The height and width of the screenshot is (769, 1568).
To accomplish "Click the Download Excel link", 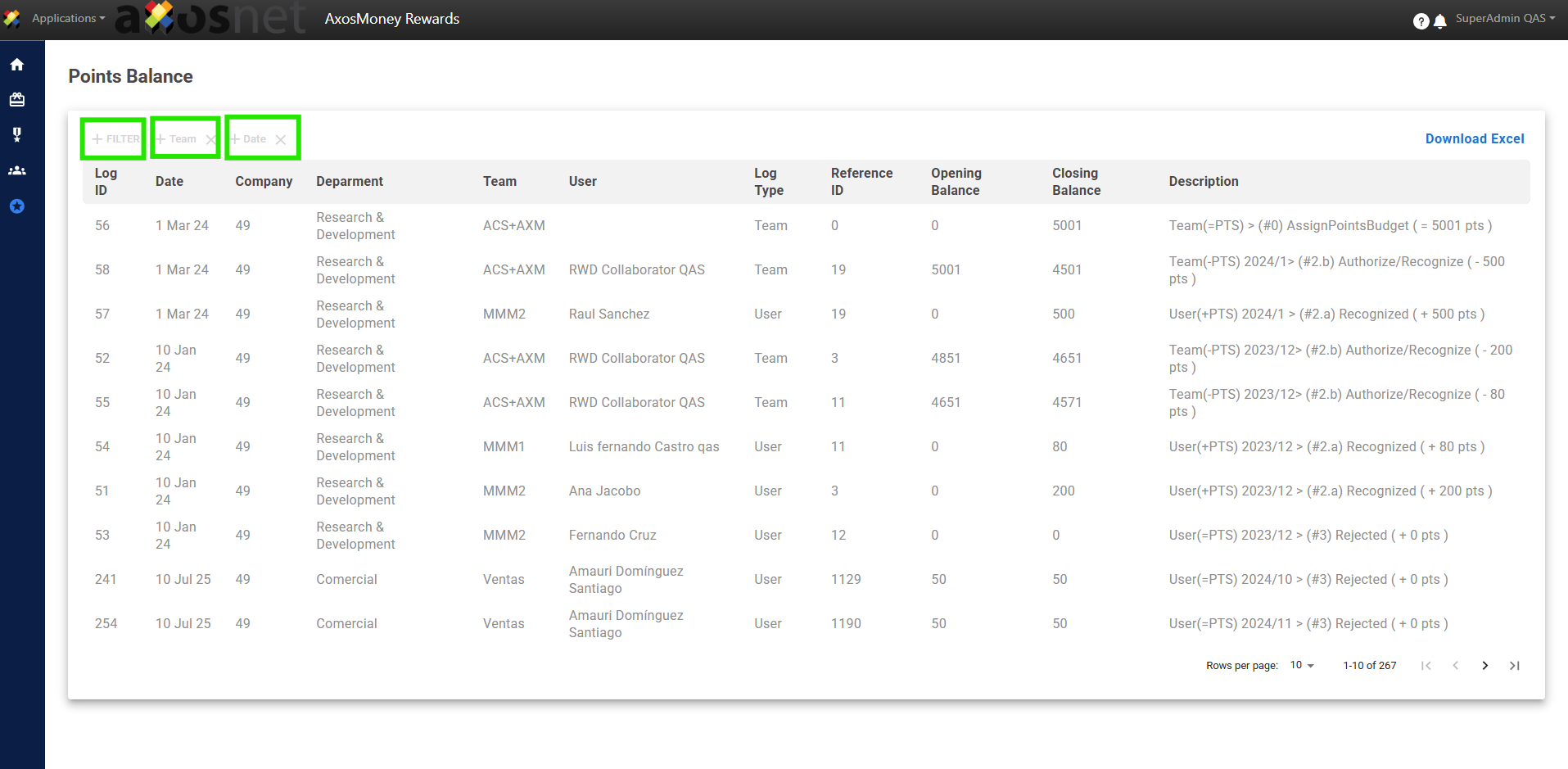I will point(1474,139).
